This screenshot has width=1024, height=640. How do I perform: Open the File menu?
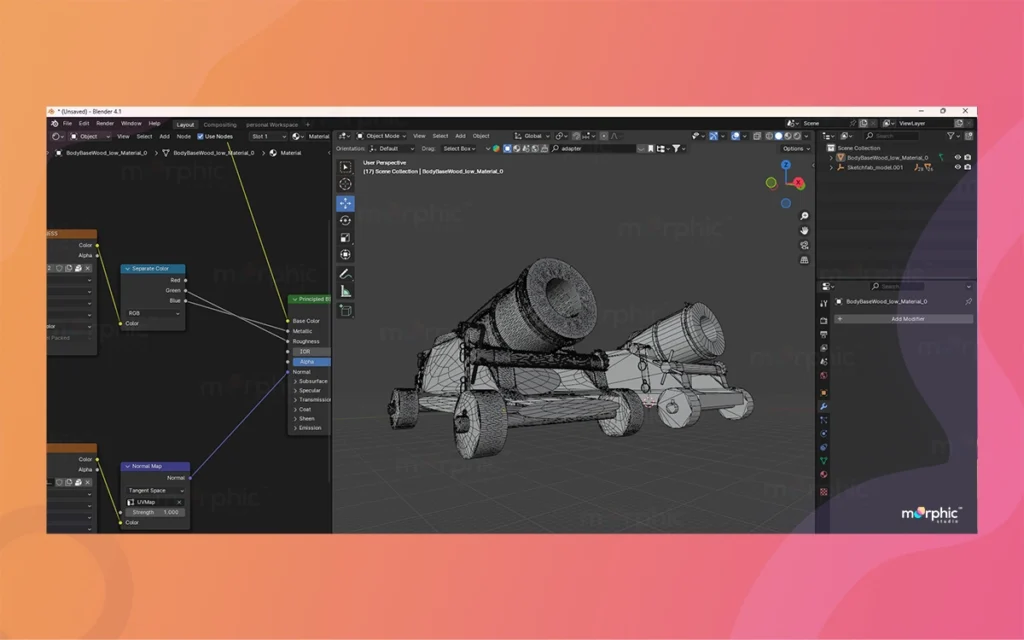tap(67, 123)
